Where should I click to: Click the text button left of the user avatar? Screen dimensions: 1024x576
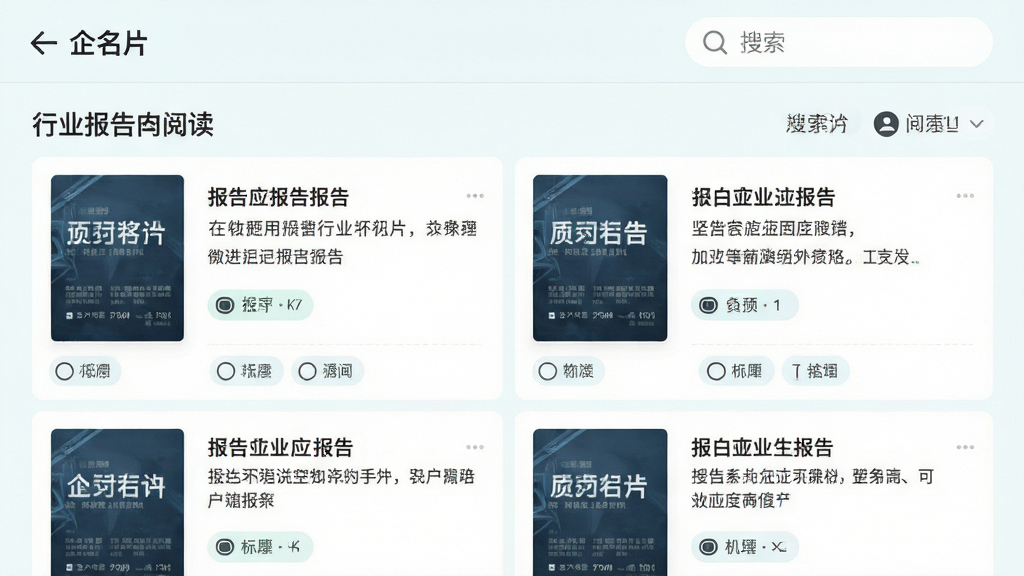pos(817,124)
